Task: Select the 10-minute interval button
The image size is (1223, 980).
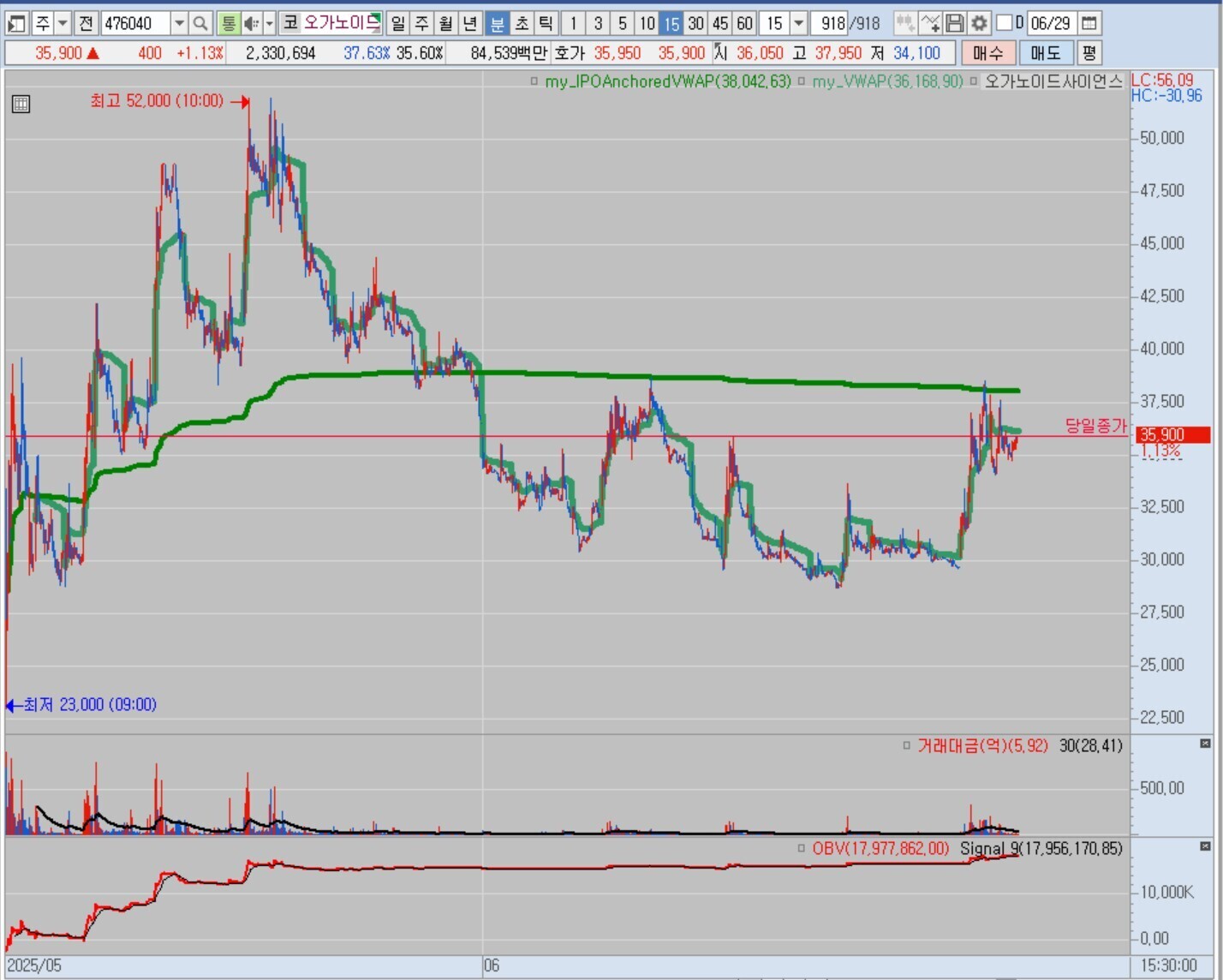Action: 647,23
